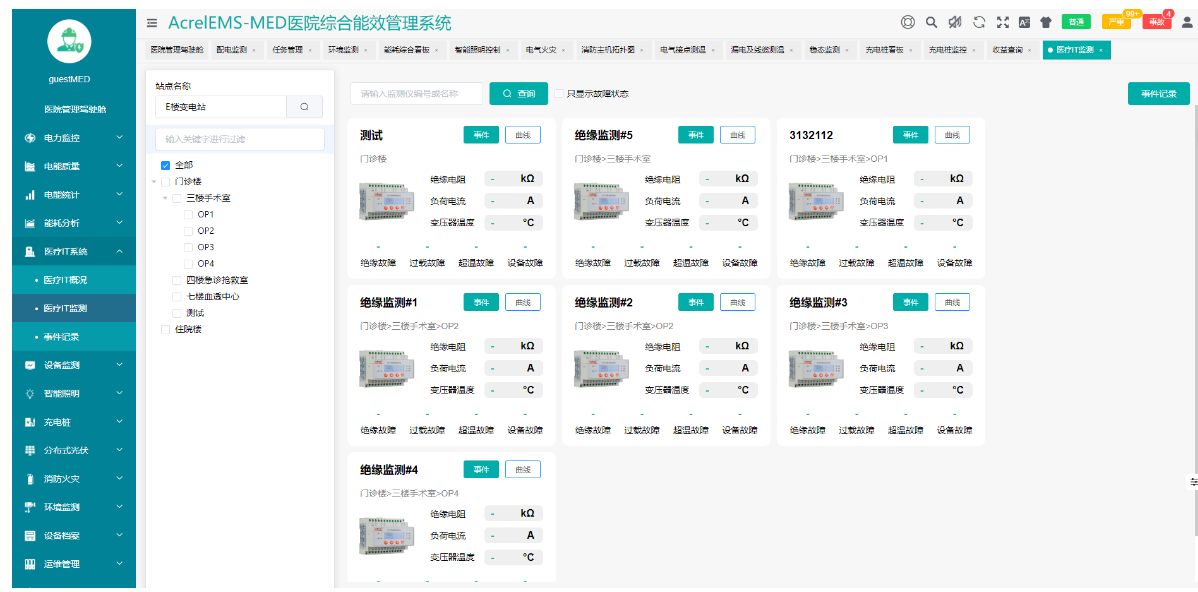This screenshot has height=592, width=1198.
Task: Uncheck the 全部 checkbox in tree
Action: (166, 165)
